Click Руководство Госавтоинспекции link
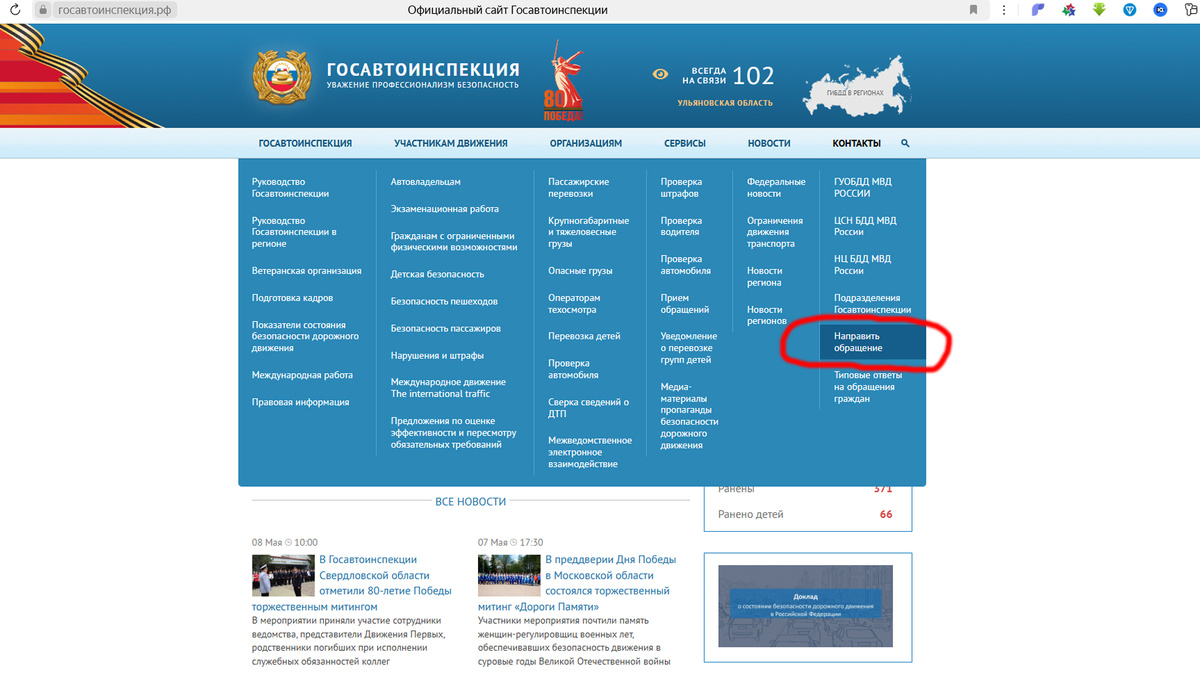Screen dimensions: 1200x675 [290, 188]
